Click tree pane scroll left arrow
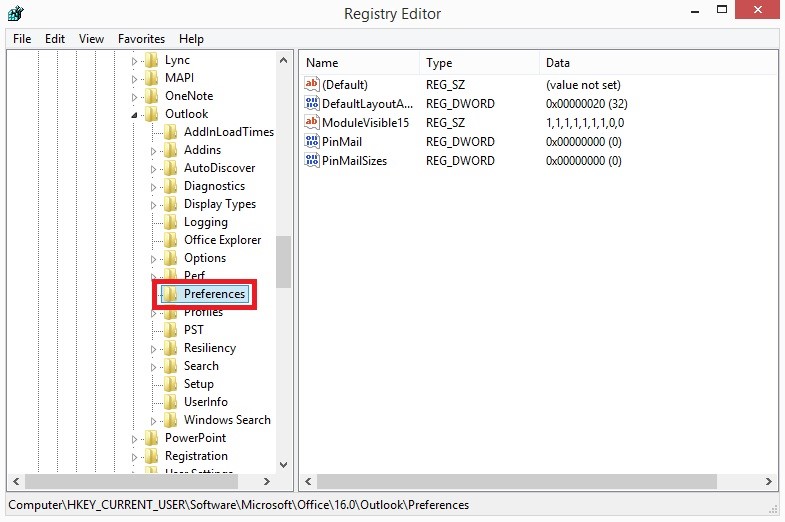Viewport: 785px width, 522px height. click(16, 481)
